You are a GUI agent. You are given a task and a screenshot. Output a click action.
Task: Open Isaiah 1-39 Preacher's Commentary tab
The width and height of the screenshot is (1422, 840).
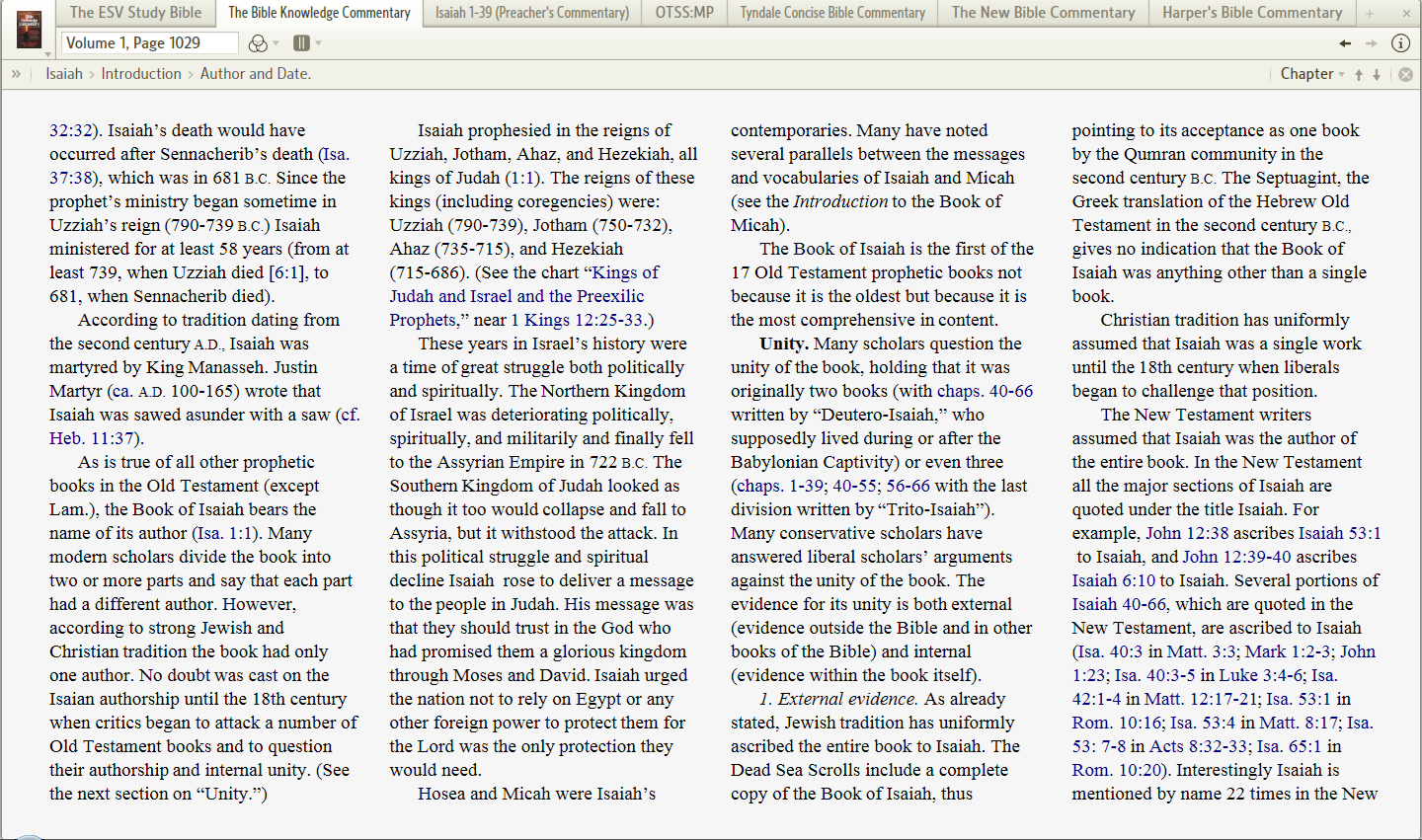point(532,13)
